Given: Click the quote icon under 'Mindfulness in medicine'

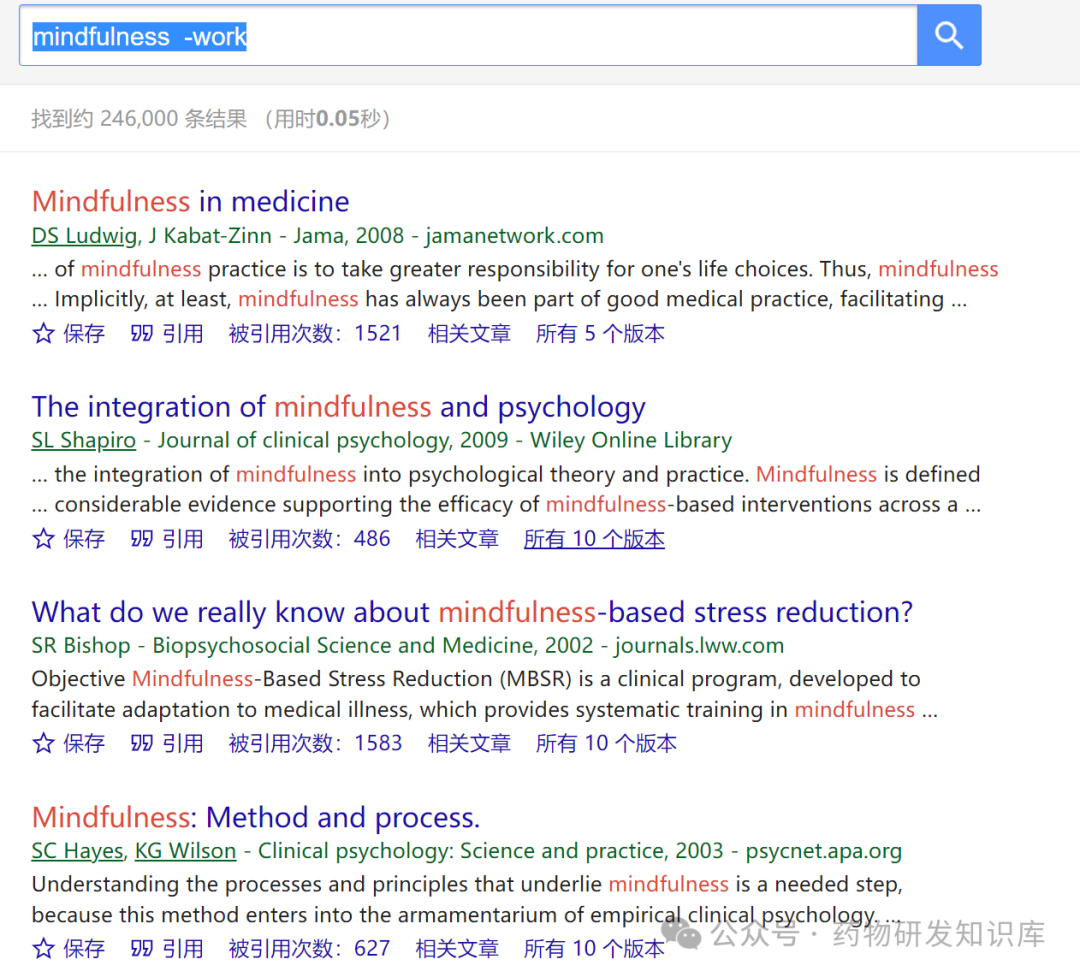Looking at the screenshot, I should (x=143, y=332).
